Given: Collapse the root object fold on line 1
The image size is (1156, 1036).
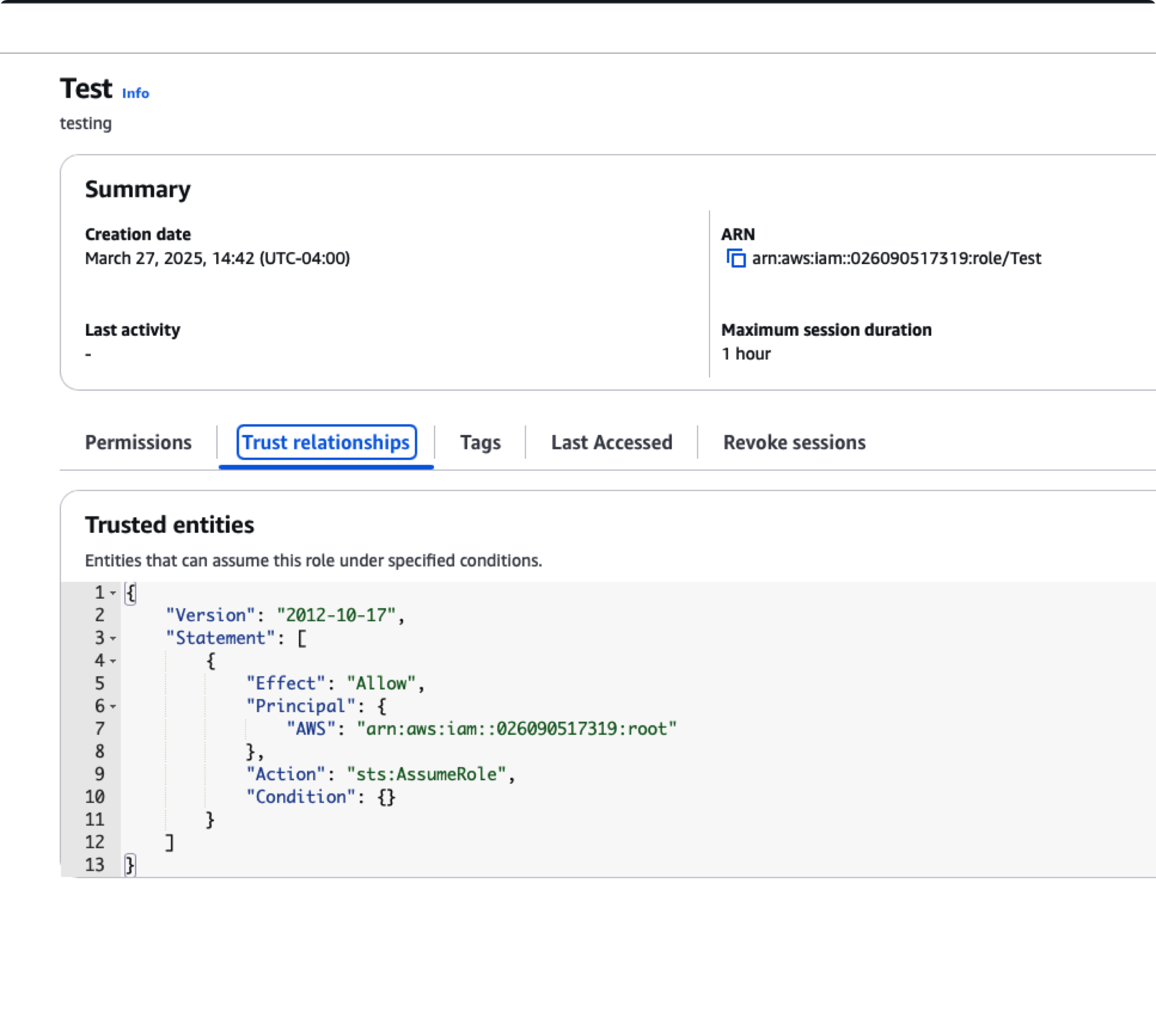Looking at the screenshot, I should coord(113,593).
